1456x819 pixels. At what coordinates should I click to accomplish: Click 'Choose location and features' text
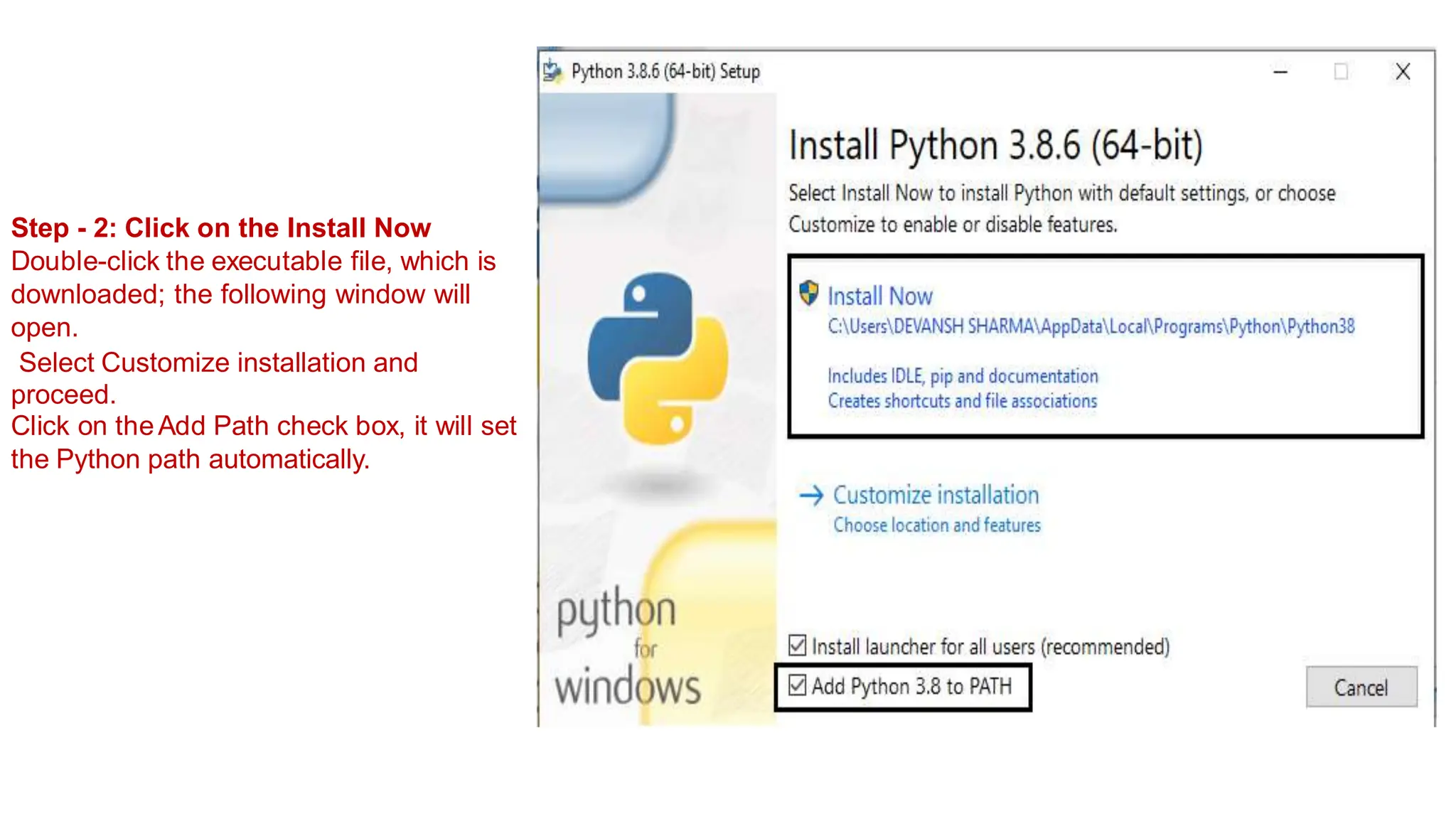coord(937,525)
